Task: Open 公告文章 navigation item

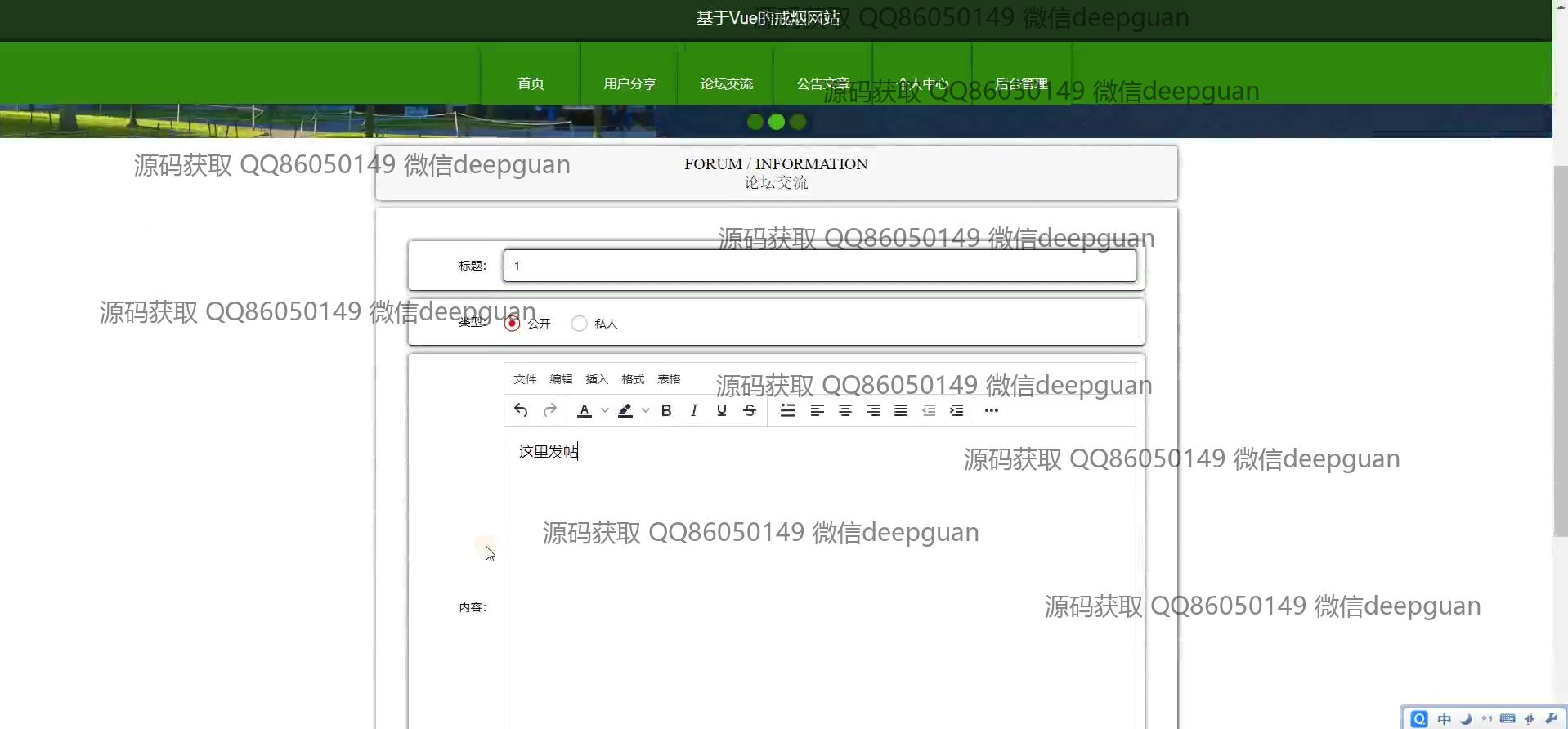Action: pyautogui.click(x=823, y=83)
